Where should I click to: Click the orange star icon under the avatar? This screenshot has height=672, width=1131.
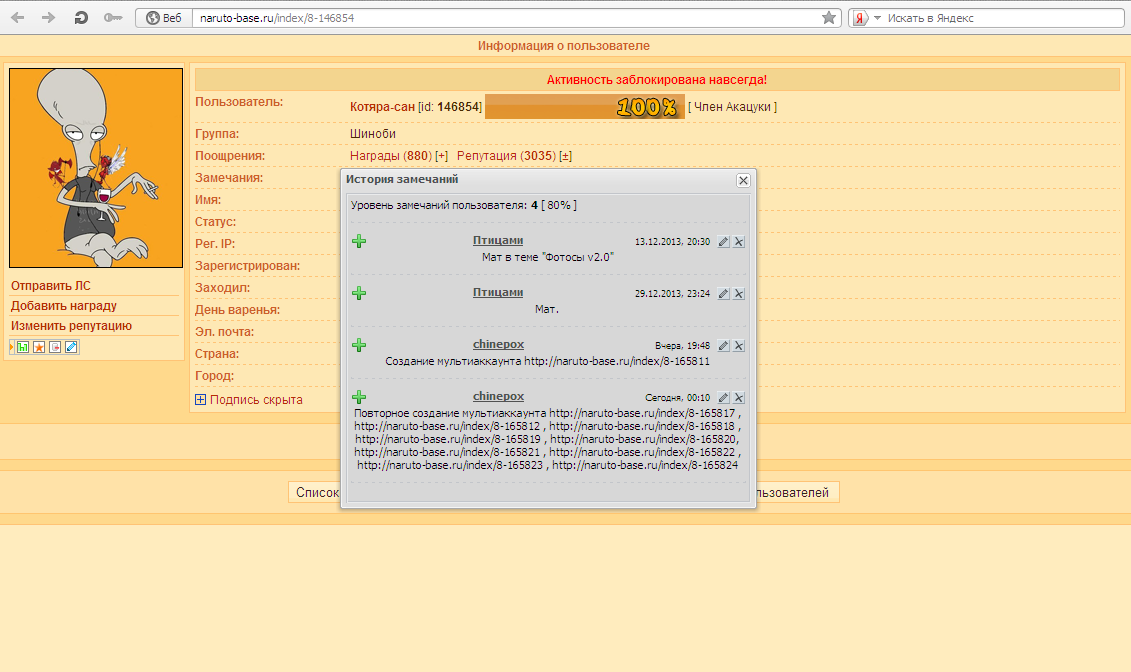(39, 348)
